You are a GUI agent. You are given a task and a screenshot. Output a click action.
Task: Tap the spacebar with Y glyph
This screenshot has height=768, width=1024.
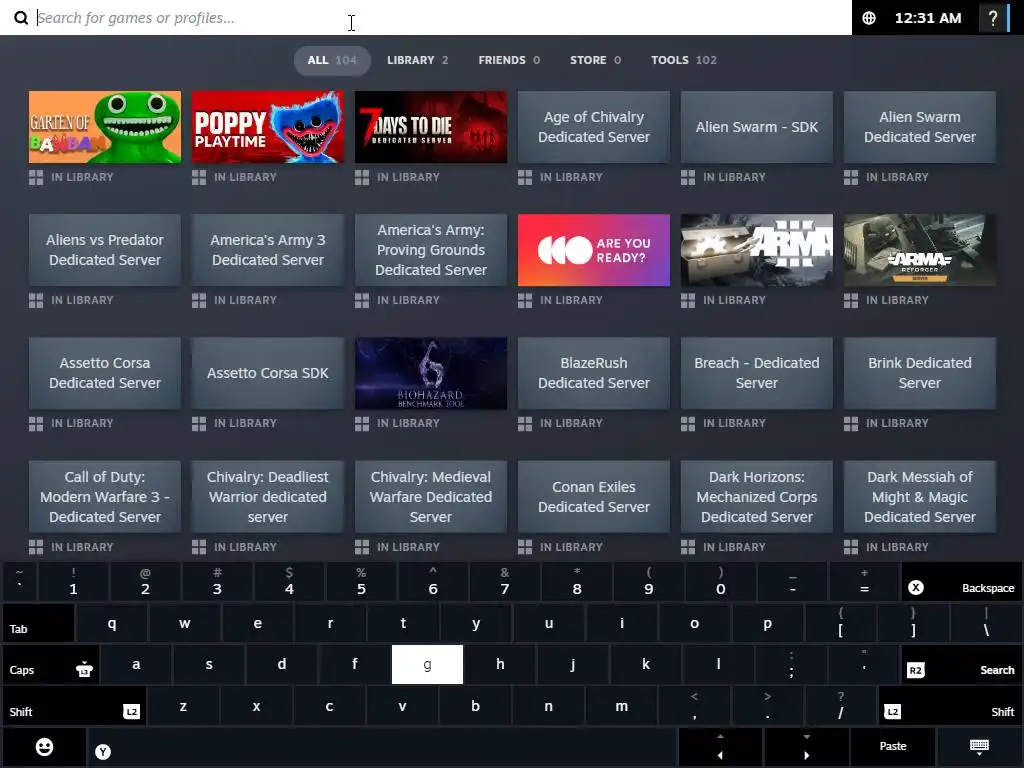(382, 747)
